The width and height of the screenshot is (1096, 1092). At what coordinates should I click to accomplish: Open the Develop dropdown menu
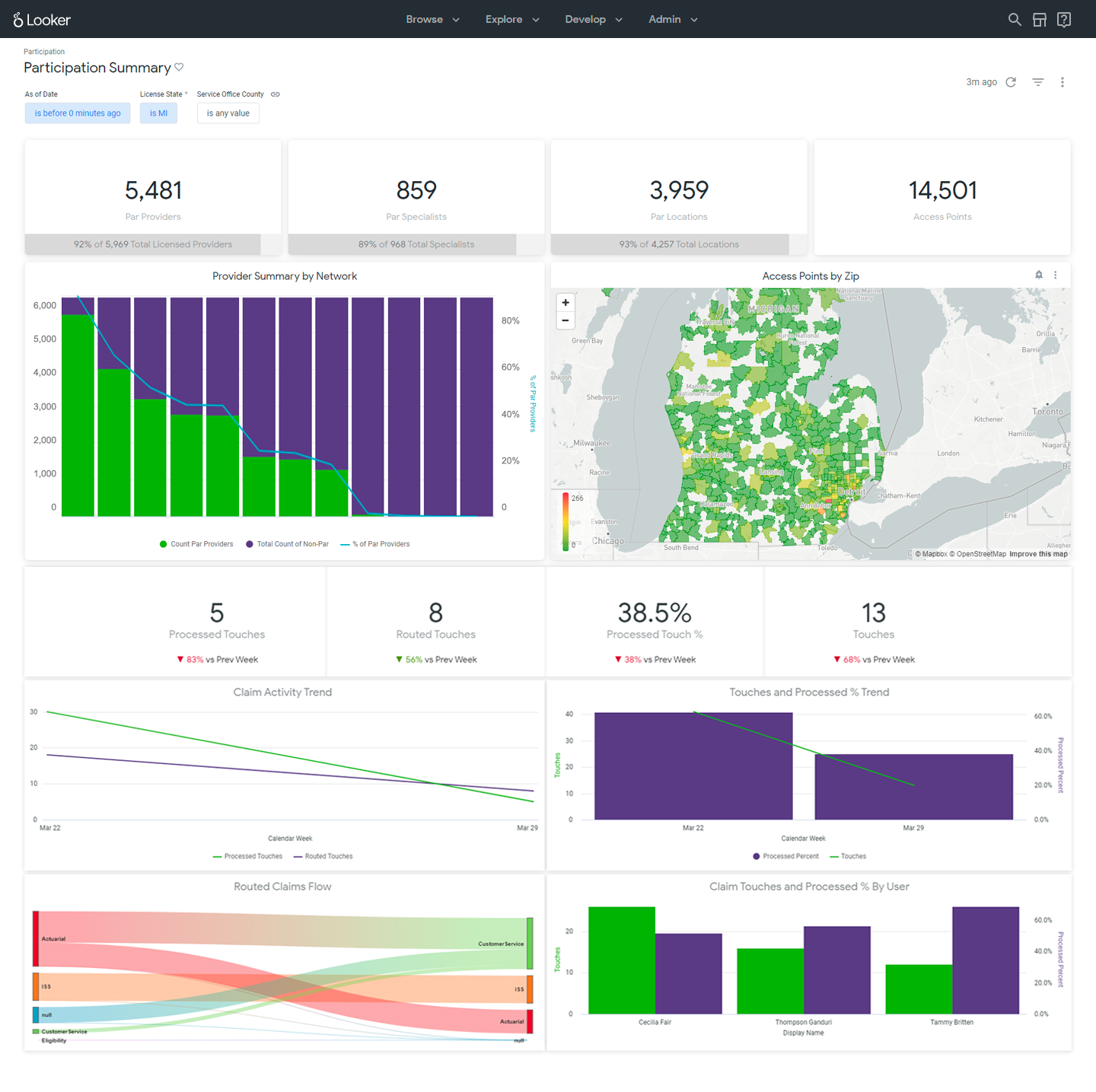coord(593,20)
